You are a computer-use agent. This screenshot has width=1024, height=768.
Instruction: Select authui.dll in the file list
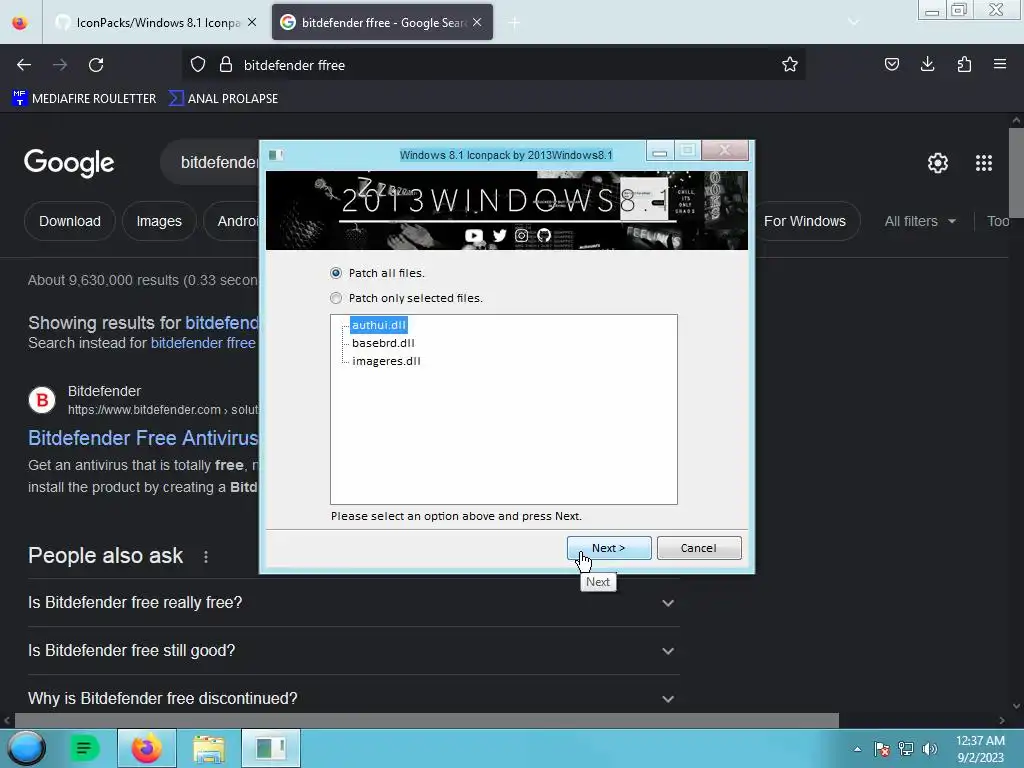pos(379,325)
